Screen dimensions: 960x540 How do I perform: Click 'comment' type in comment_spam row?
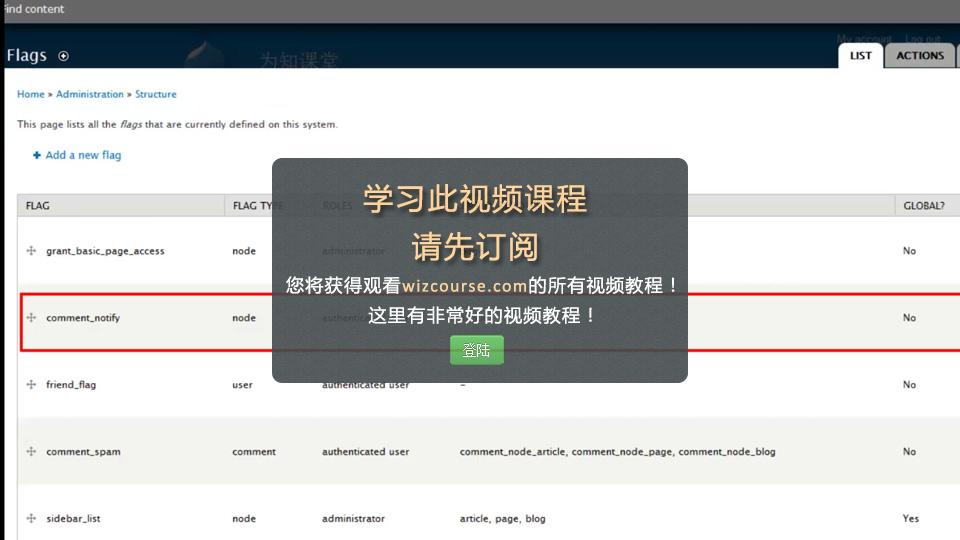click(254, 452)
